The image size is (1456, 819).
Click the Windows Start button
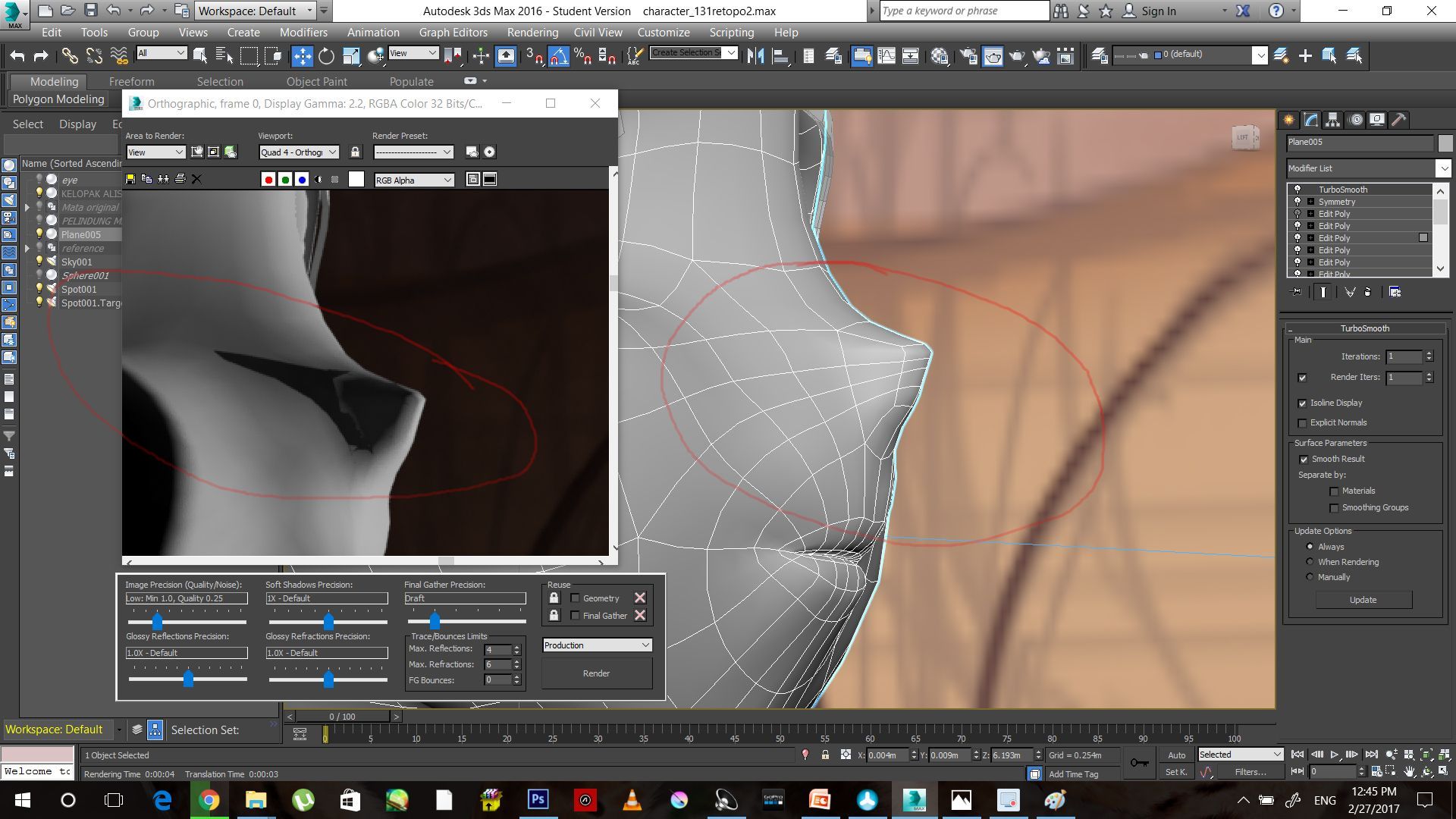pyautogui.click(x=22, y=799)
